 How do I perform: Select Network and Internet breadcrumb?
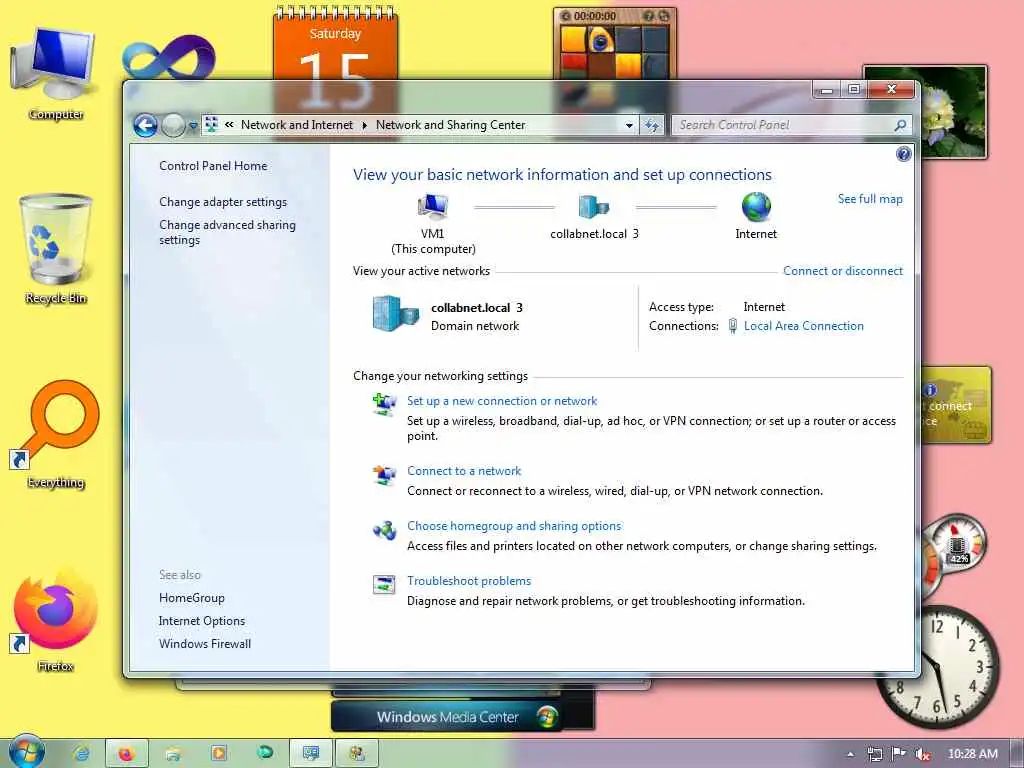(296, 125)
